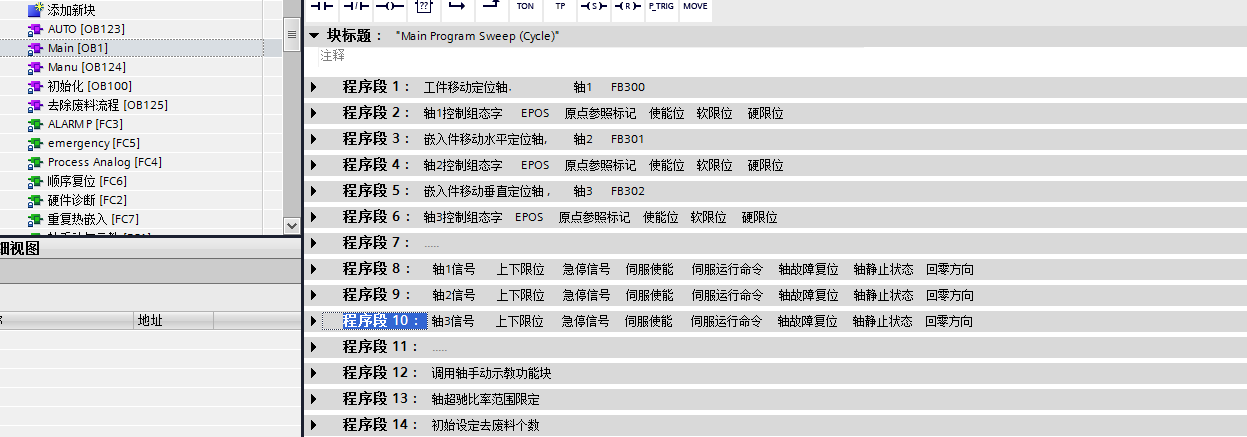Insert a normally closed contact
This screenshot has height=437, width=1247.
click(356, 7)
